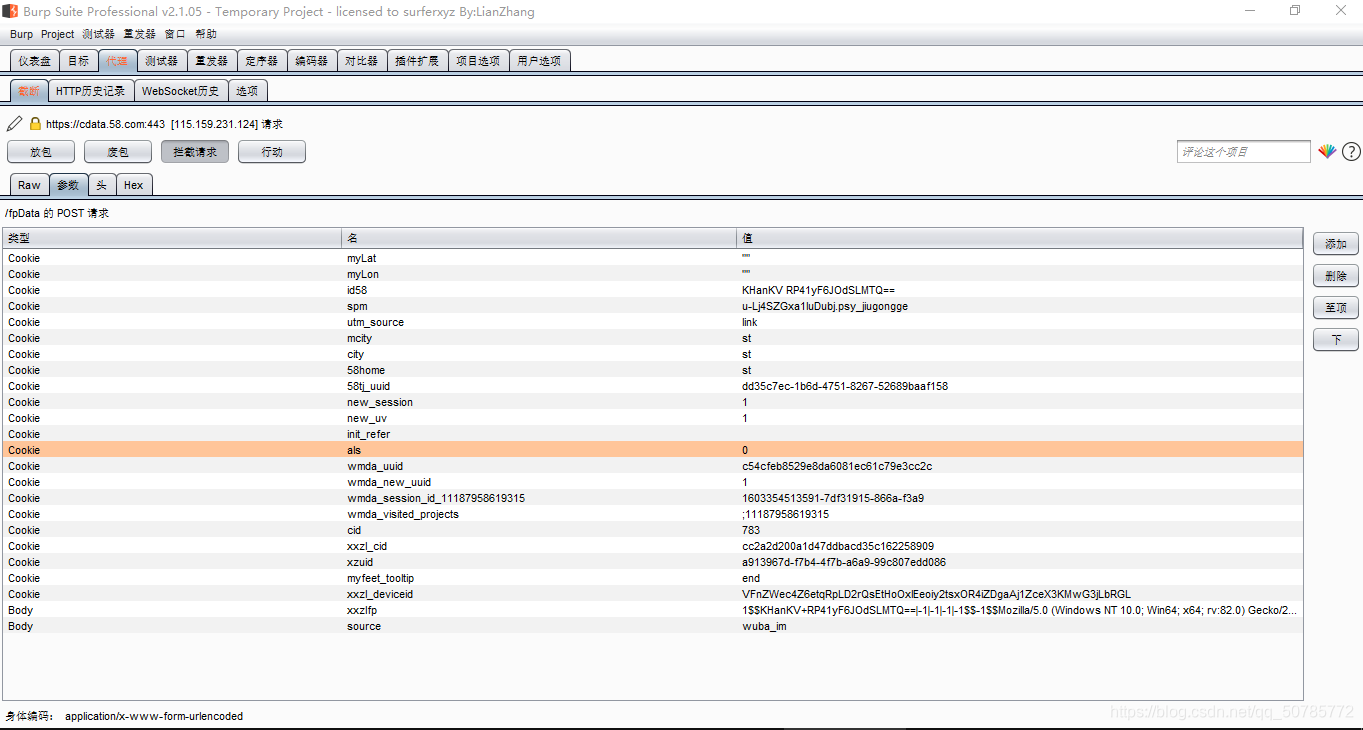Open the 编码器 tab
Screen dimensions: 1363x730
[x=312, y=61]
